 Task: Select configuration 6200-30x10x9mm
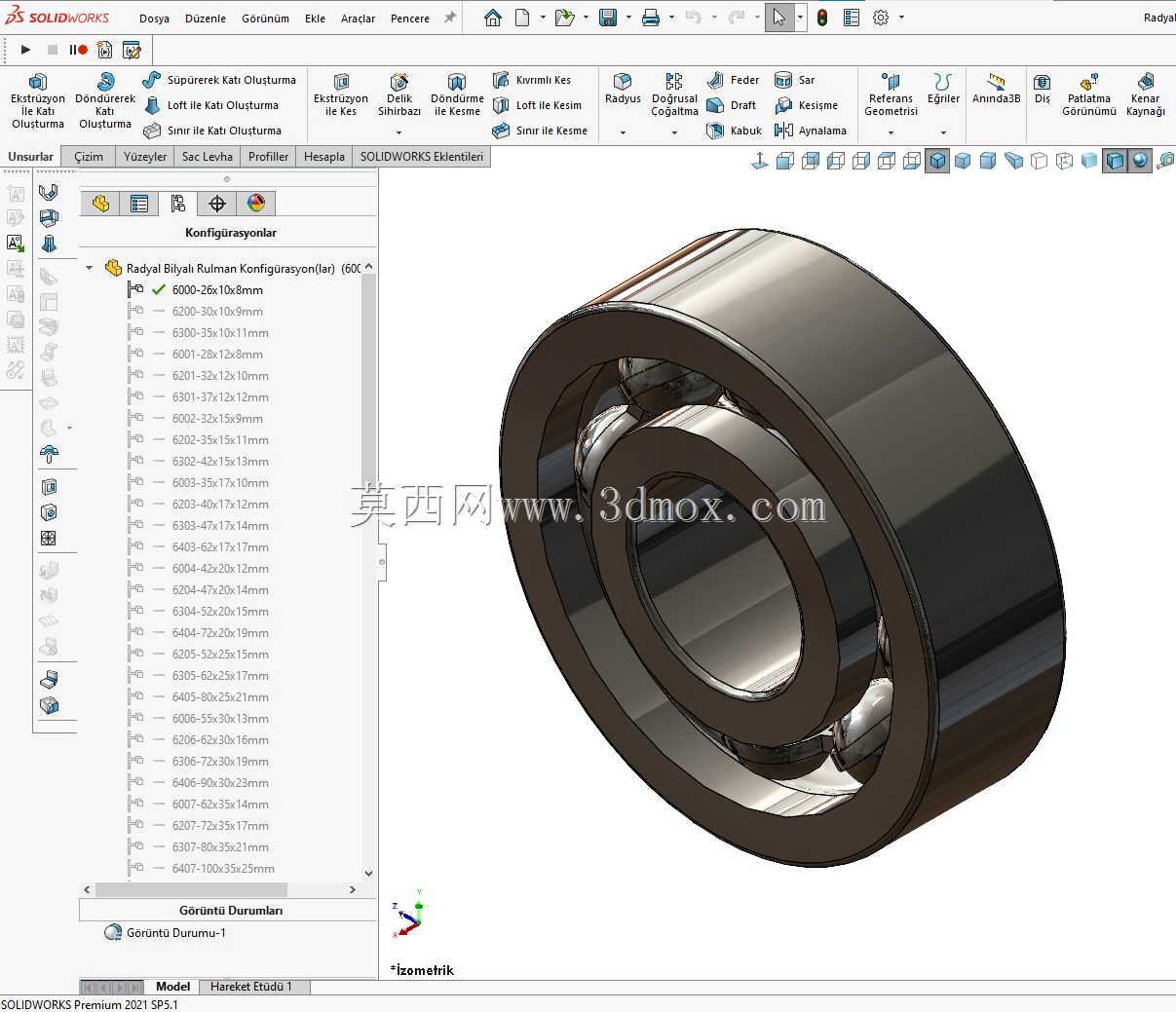217,312
